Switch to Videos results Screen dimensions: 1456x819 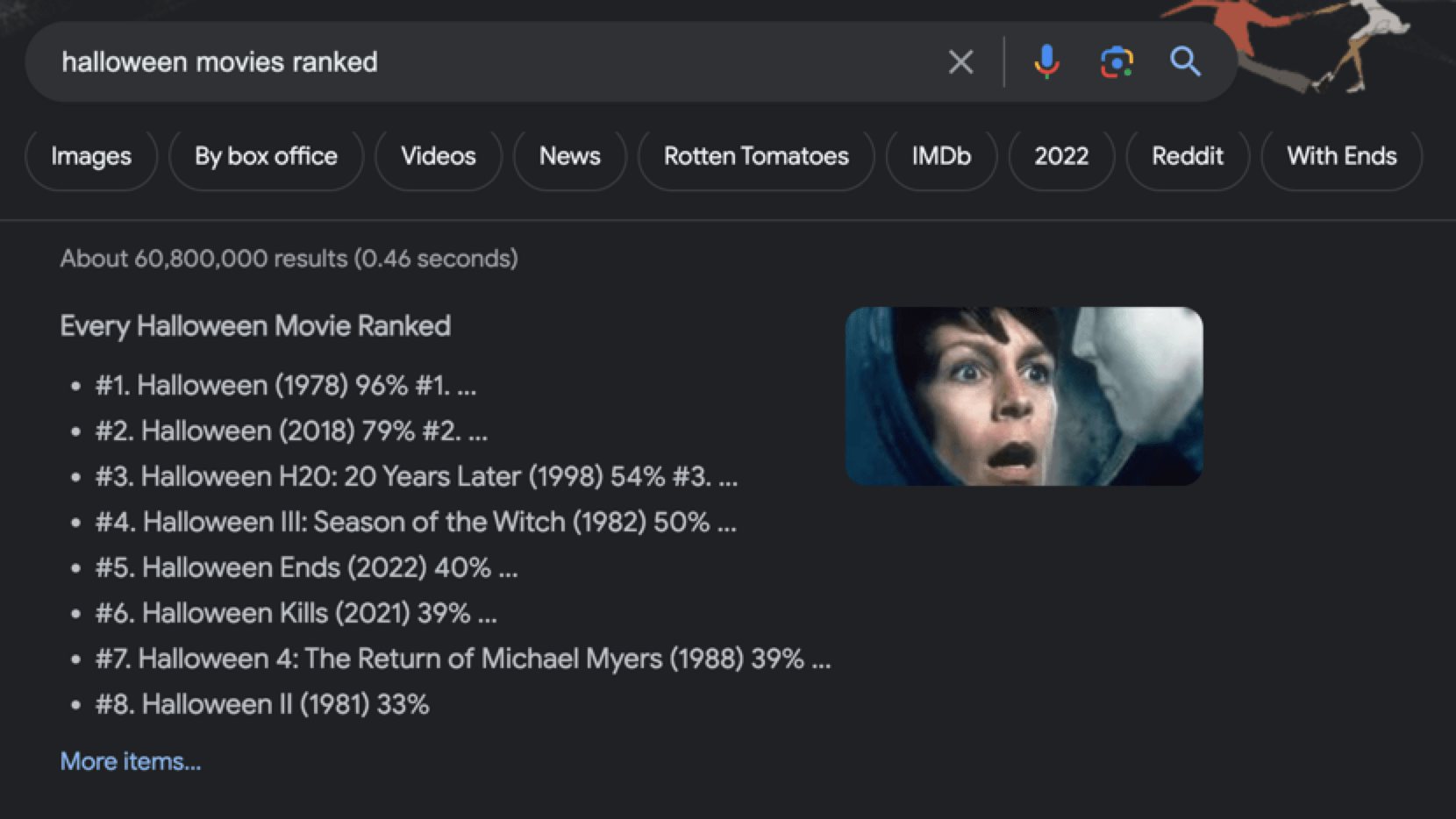coord(439,156)
